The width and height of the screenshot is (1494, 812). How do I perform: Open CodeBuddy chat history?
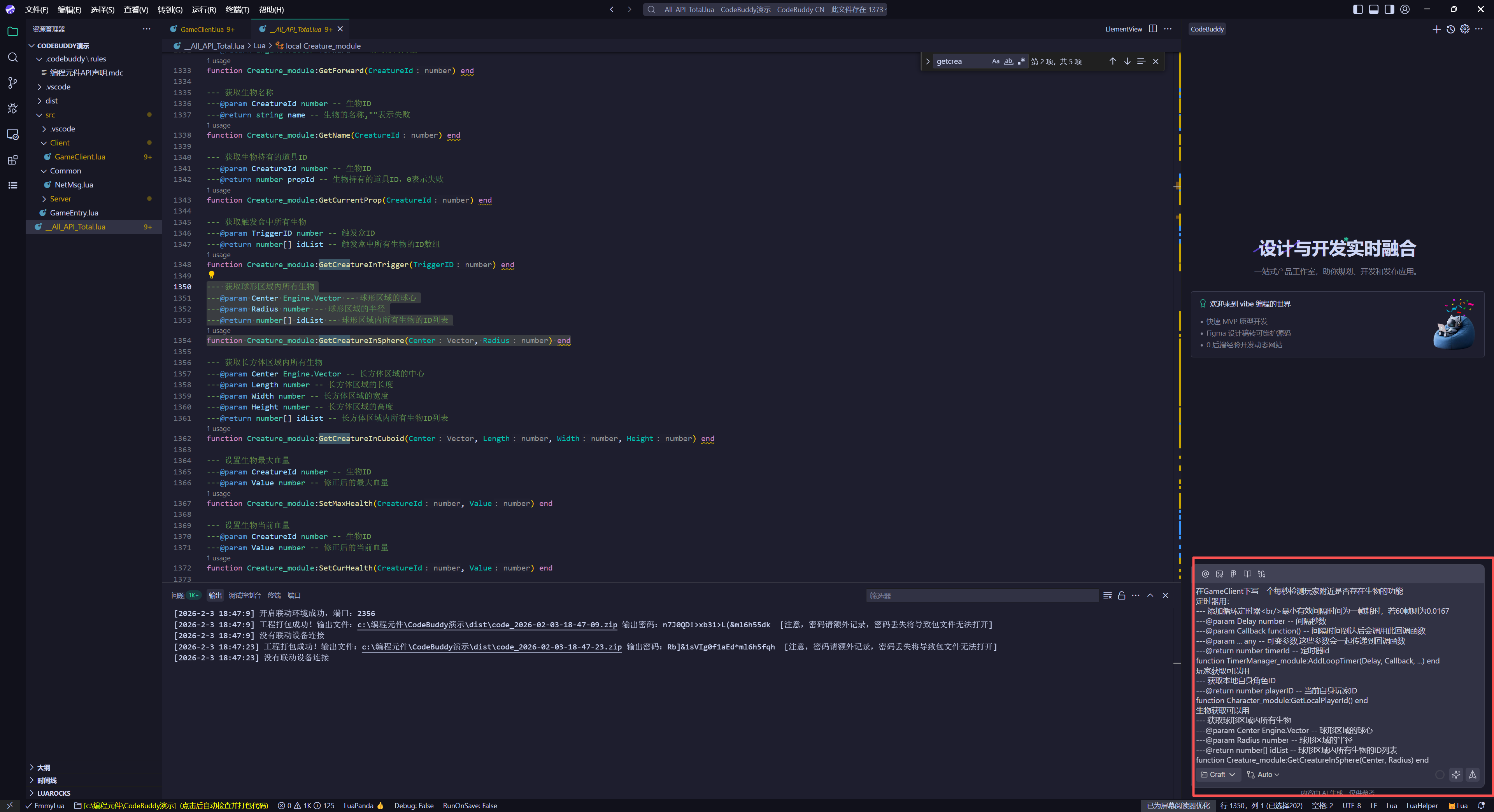point(1450,29)
